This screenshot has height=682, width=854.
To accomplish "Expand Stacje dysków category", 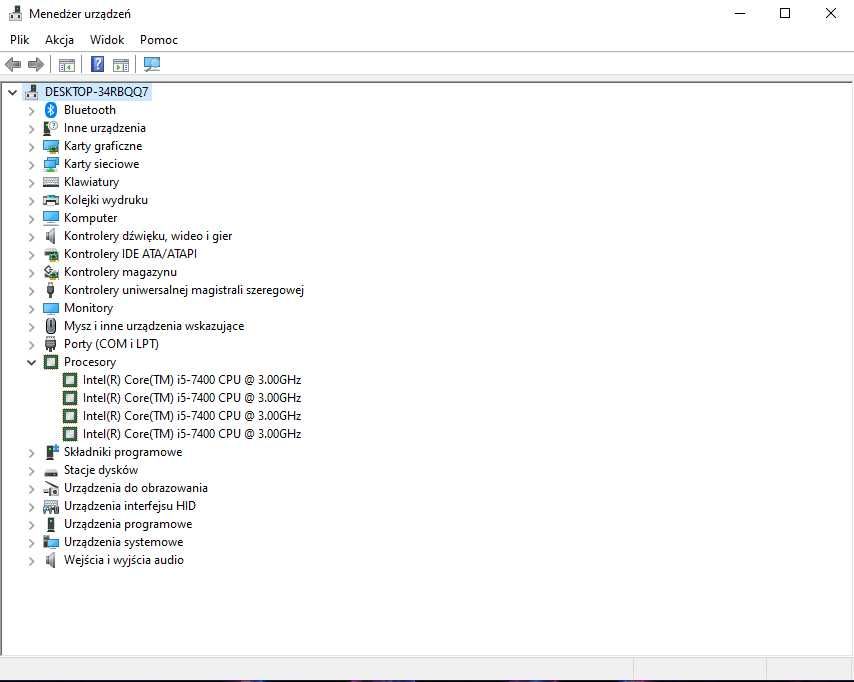I will click(32, 471).
